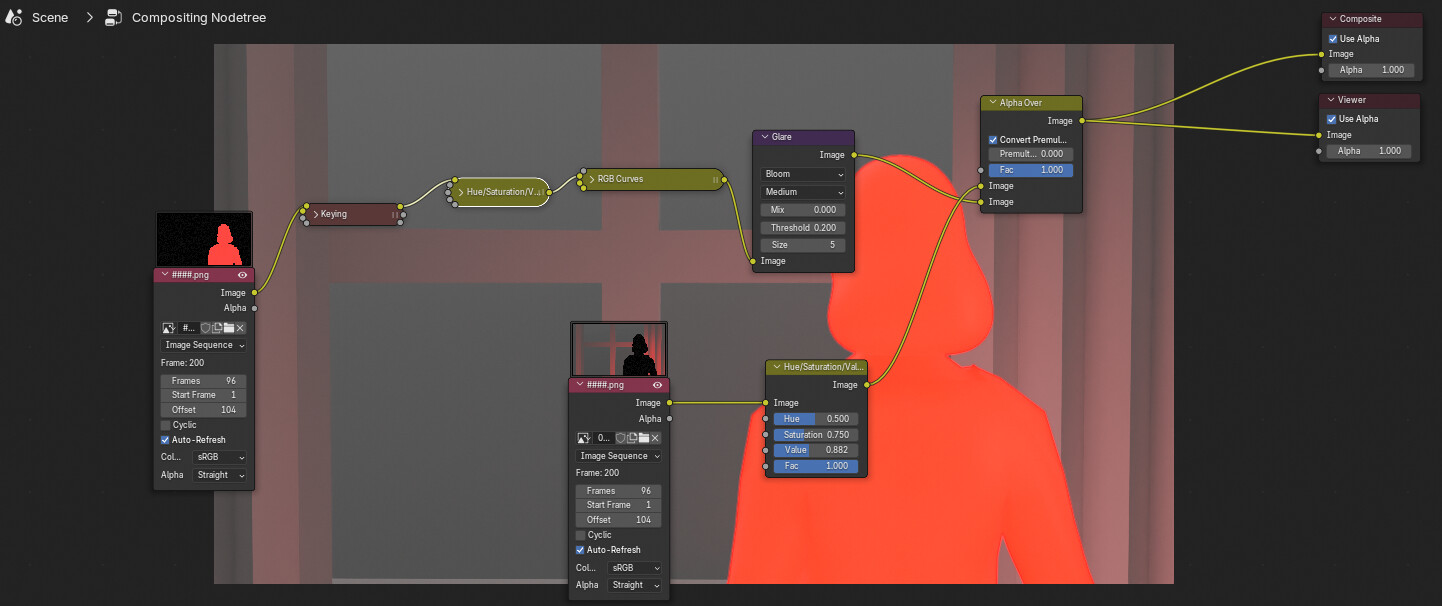Expand the collapsed Hue/Saturation/V... node after Keying
Viewport: 1442px width, 606px height.
[x=461, y=191]
